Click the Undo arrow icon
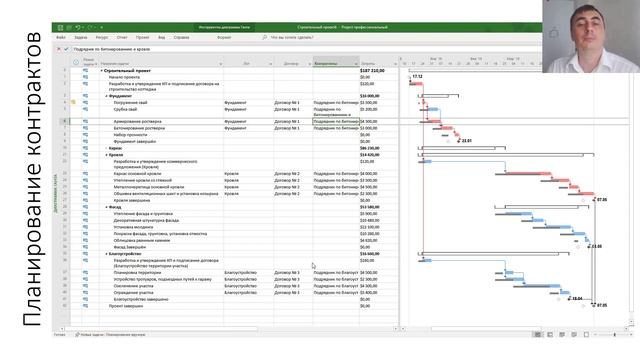640x360 pixels. (x=77, y=27)
